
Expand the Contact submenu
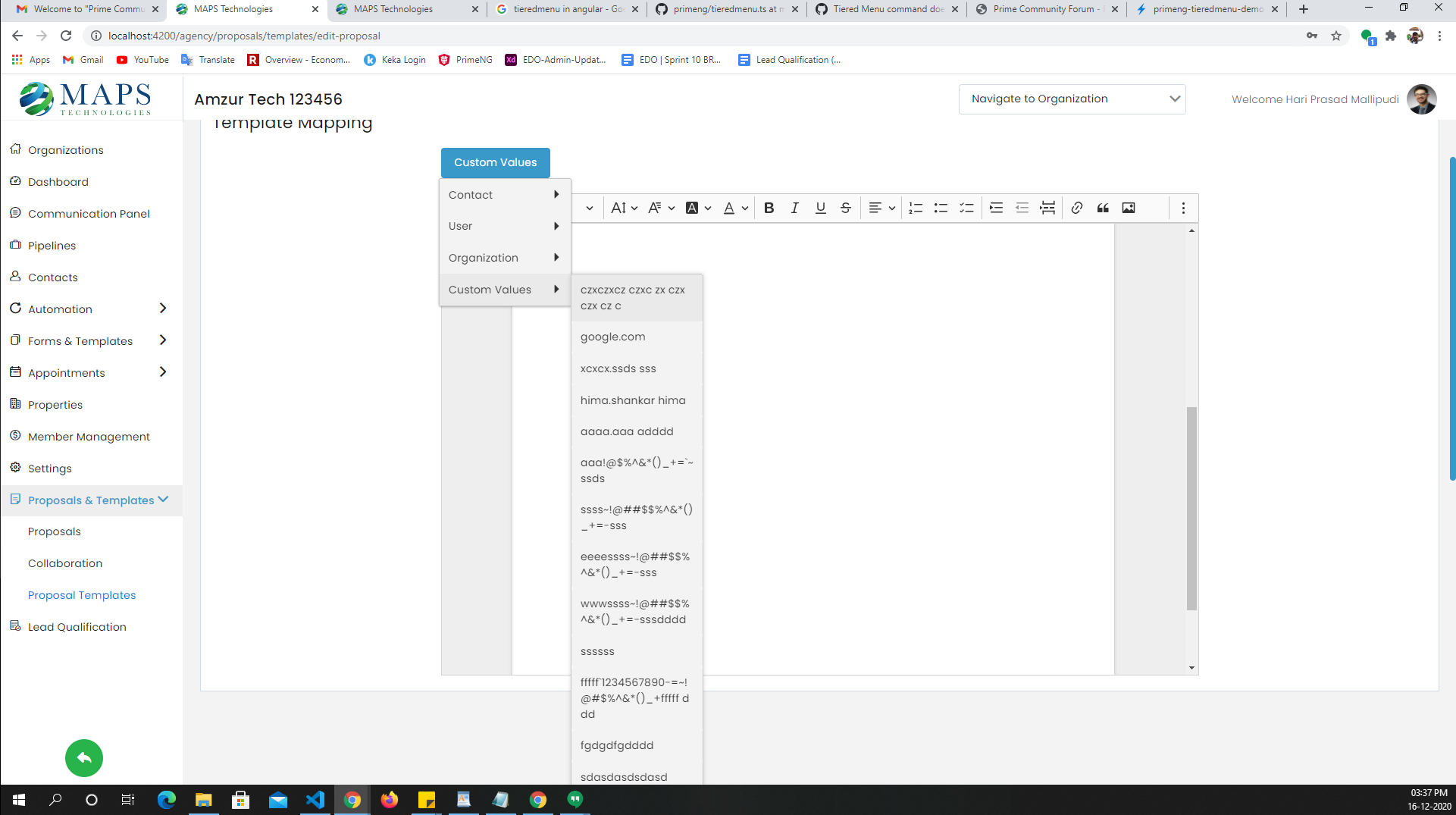click(503, 195)
